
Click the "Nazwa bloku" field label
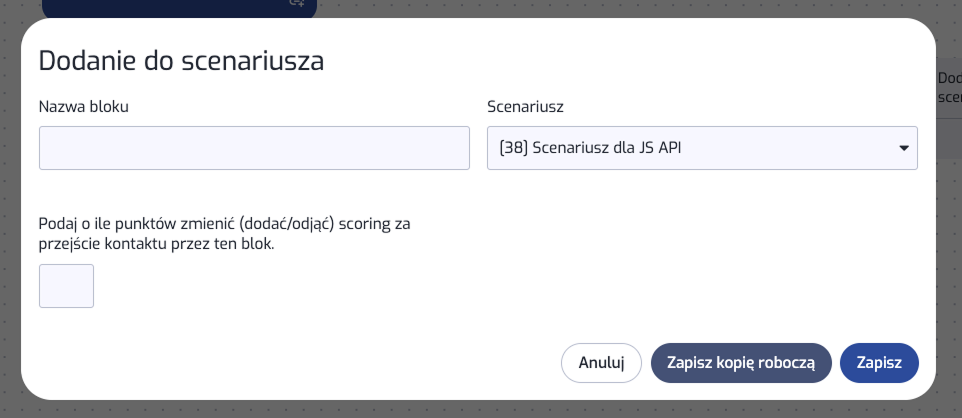click(83, 106)
